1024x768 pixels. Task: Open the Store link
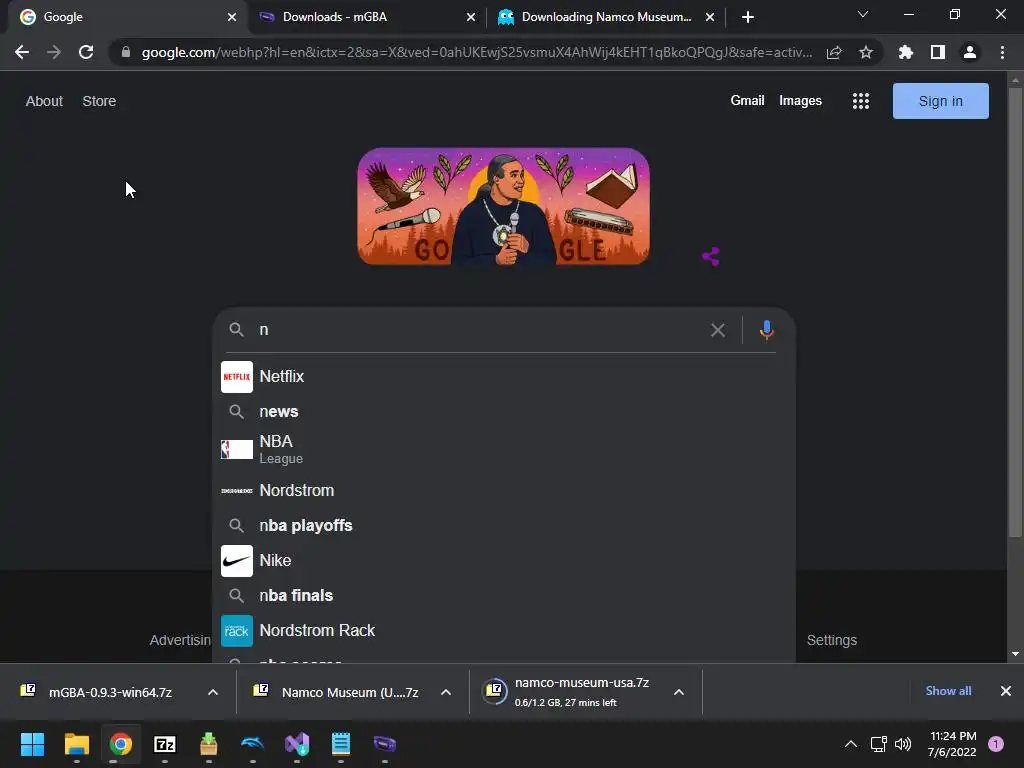[x=99, y=101]
